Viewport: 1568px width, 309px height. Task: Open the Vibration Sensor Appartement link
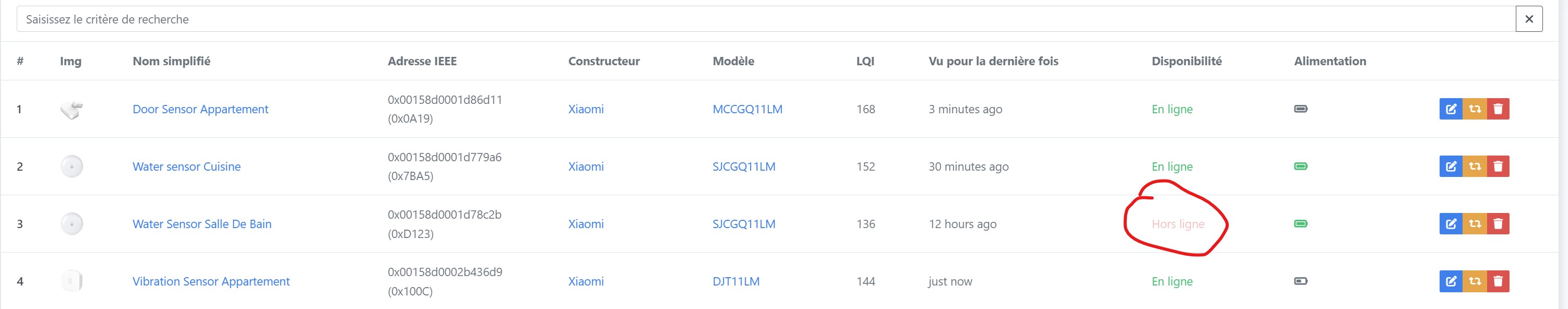point(211,281)
